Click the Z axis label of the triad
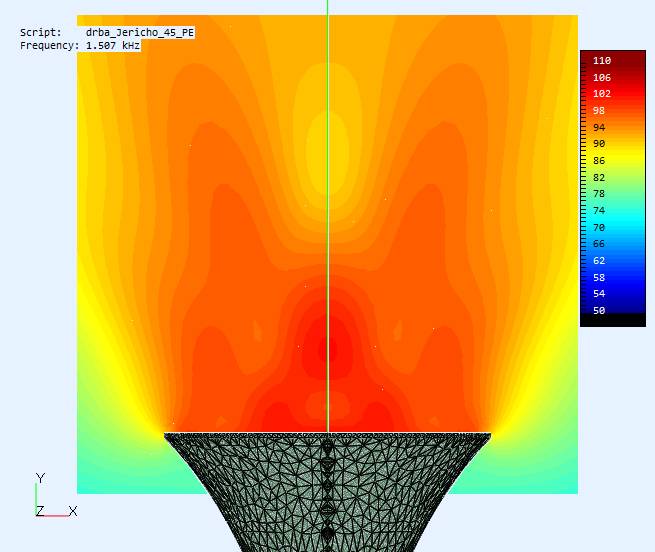Screen dimensions: 655x552 coord(40,511)
